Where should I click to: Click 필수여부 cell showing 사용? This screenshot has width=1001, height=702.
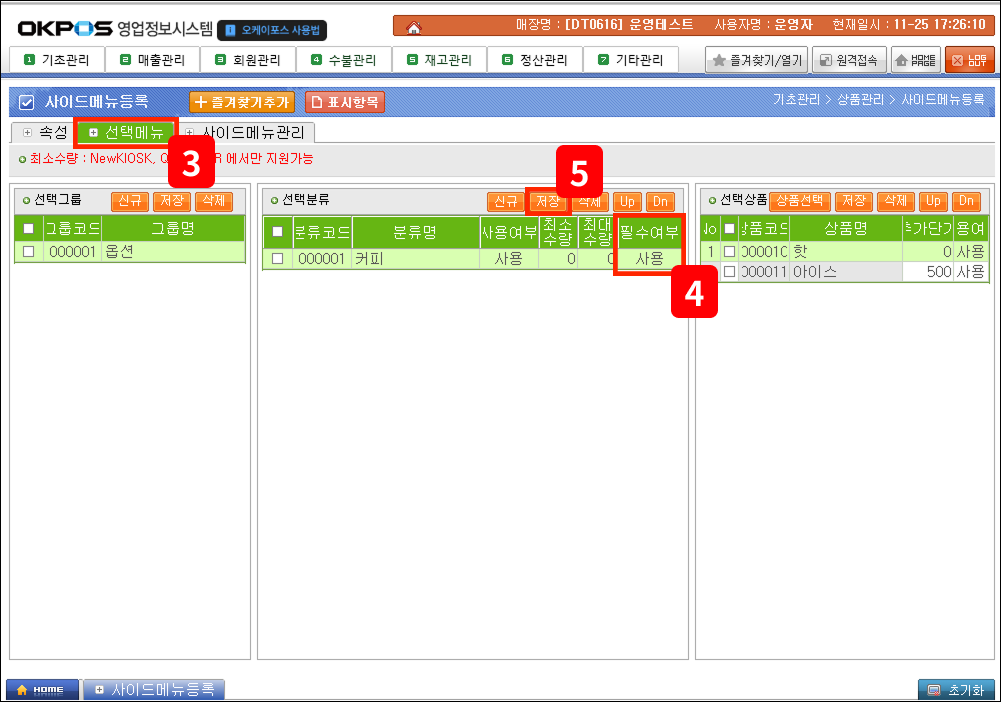tap(649, 259)
